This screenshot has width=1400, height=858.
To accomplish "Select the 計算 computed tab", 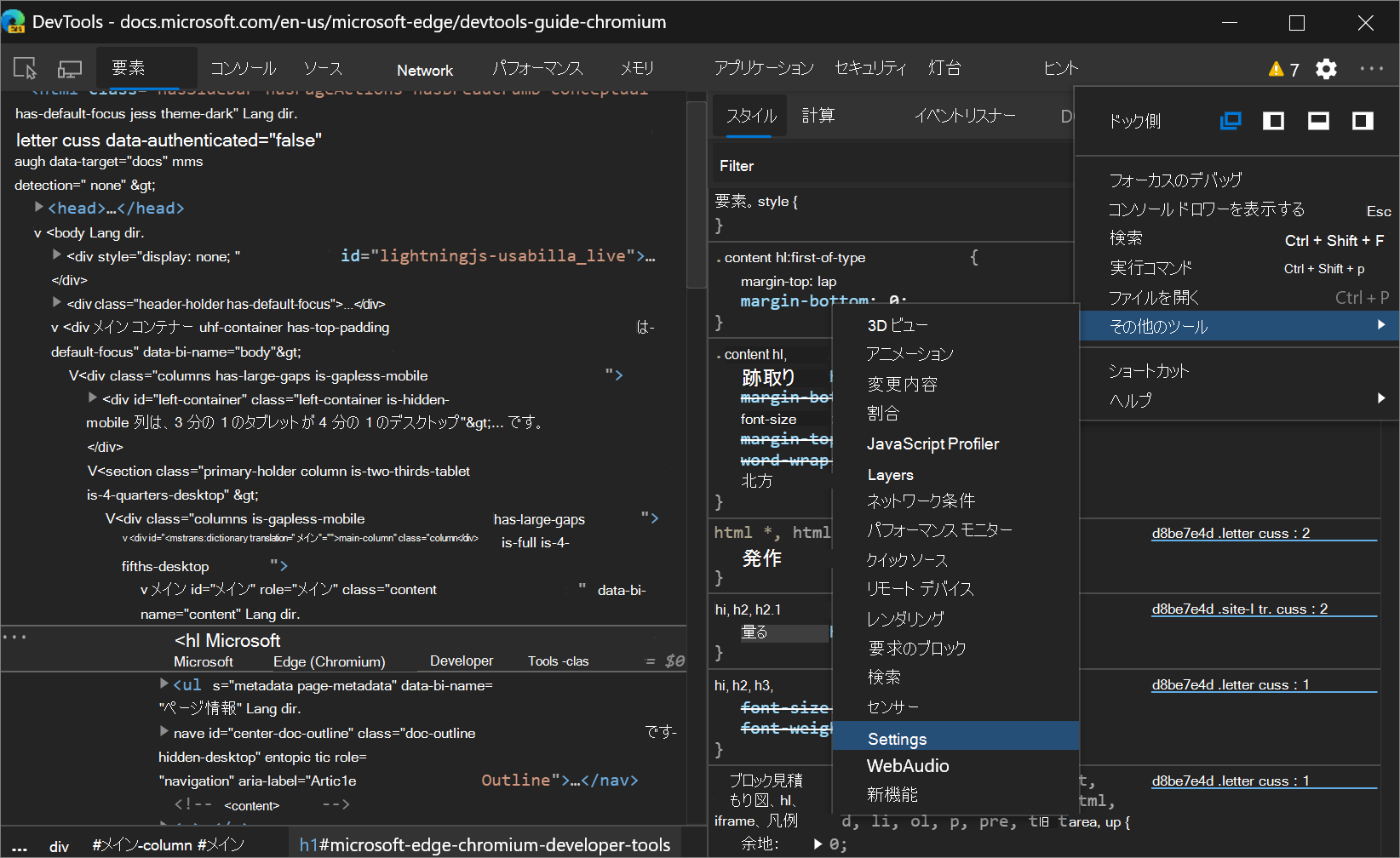I will click(818, 116).
